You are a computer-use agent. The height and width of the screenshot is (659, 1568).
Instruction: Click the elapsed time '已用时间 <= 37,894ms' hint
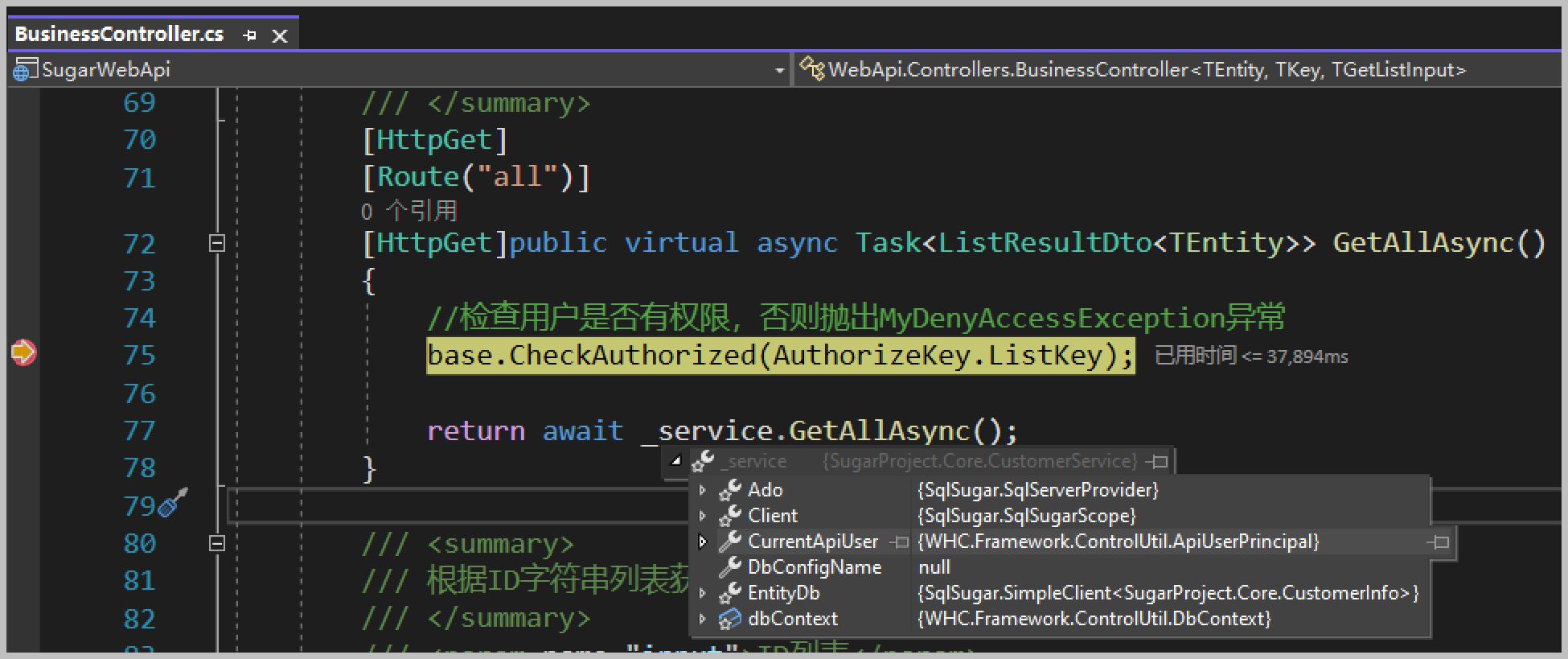(1251, 356)
